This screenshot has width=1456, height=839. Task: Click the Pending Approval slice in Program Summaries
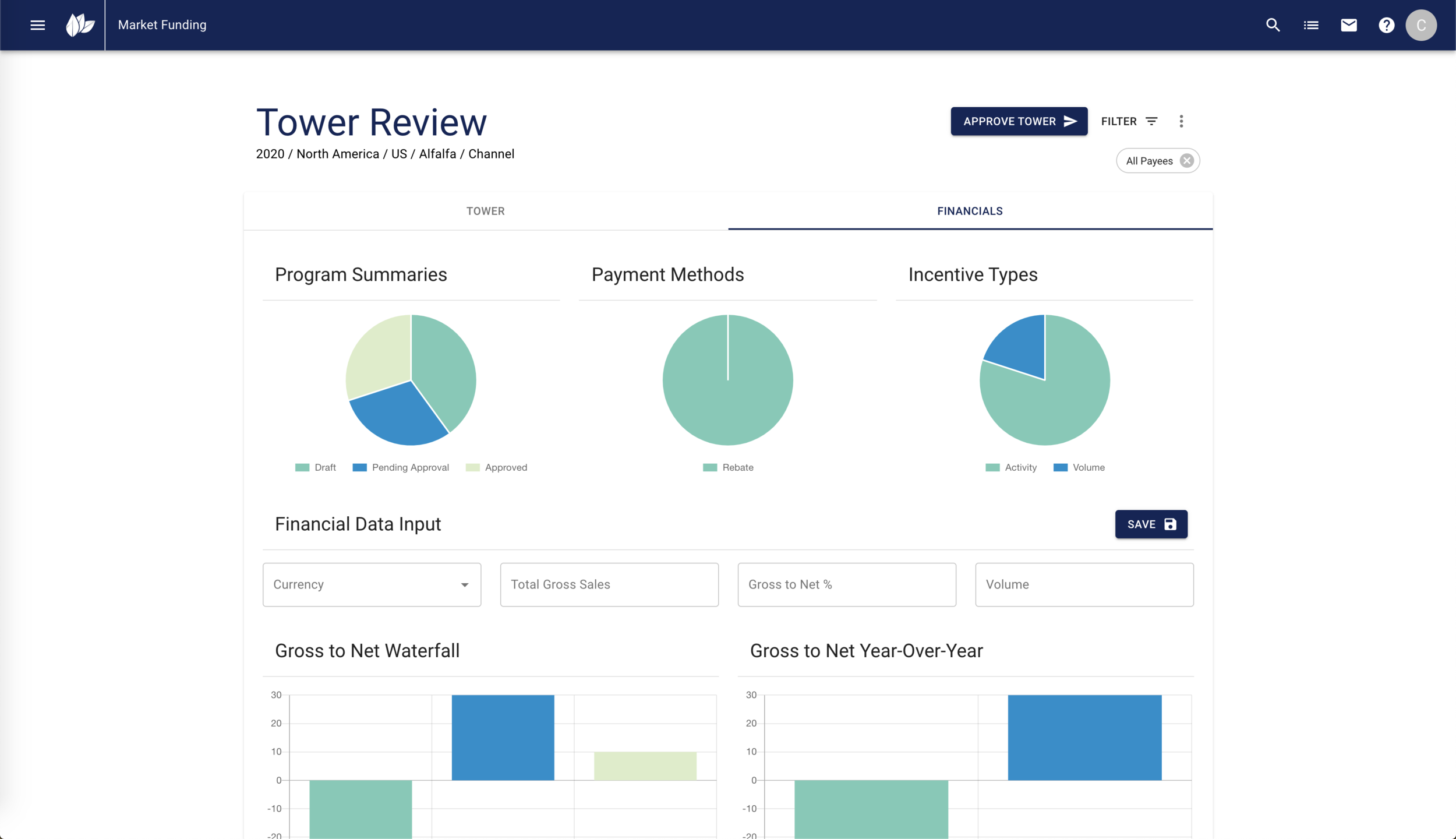tap(399, 417)
